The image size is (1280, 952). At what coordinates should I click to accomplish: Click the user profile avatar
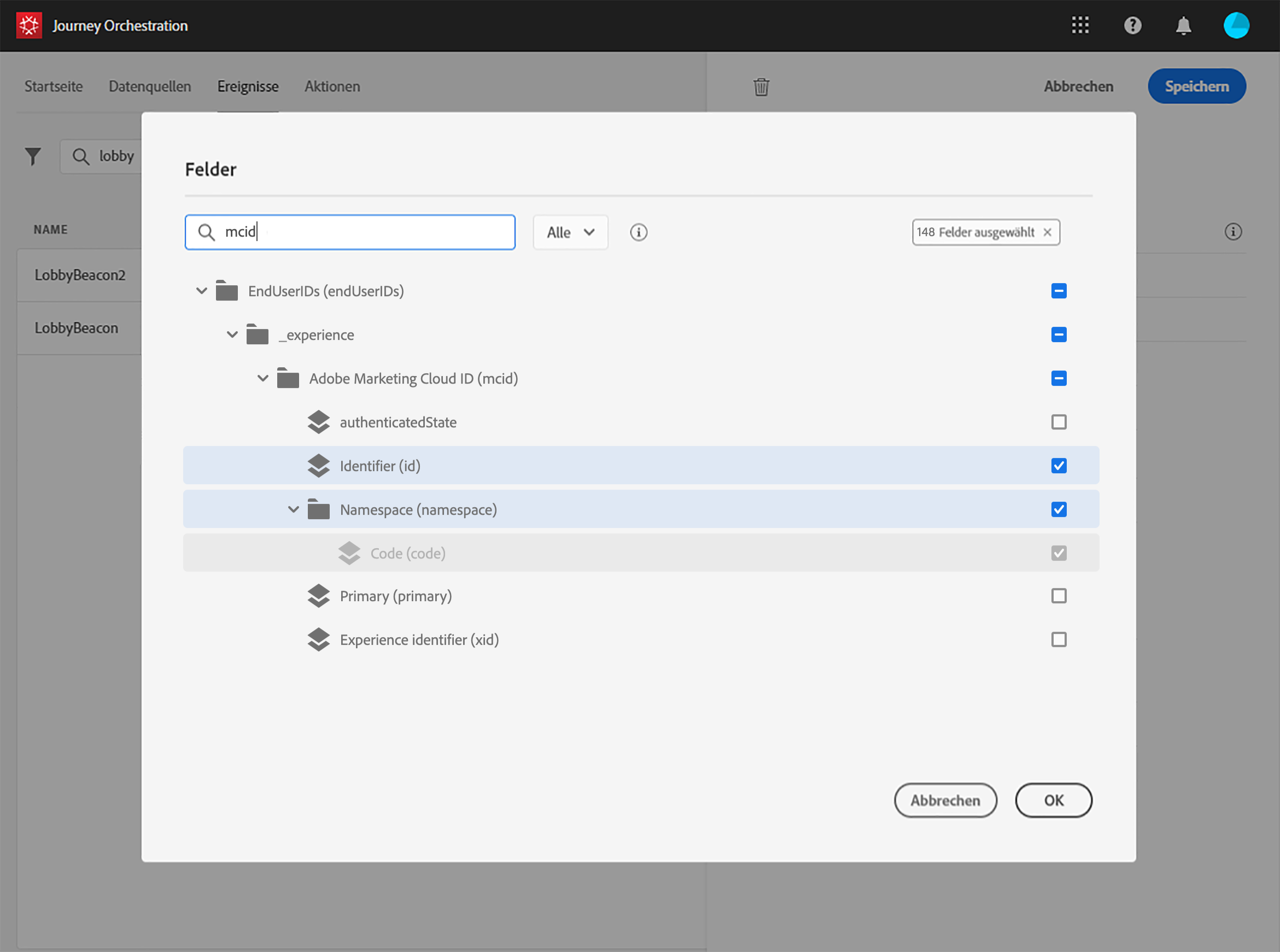(x=1236, y=25)
